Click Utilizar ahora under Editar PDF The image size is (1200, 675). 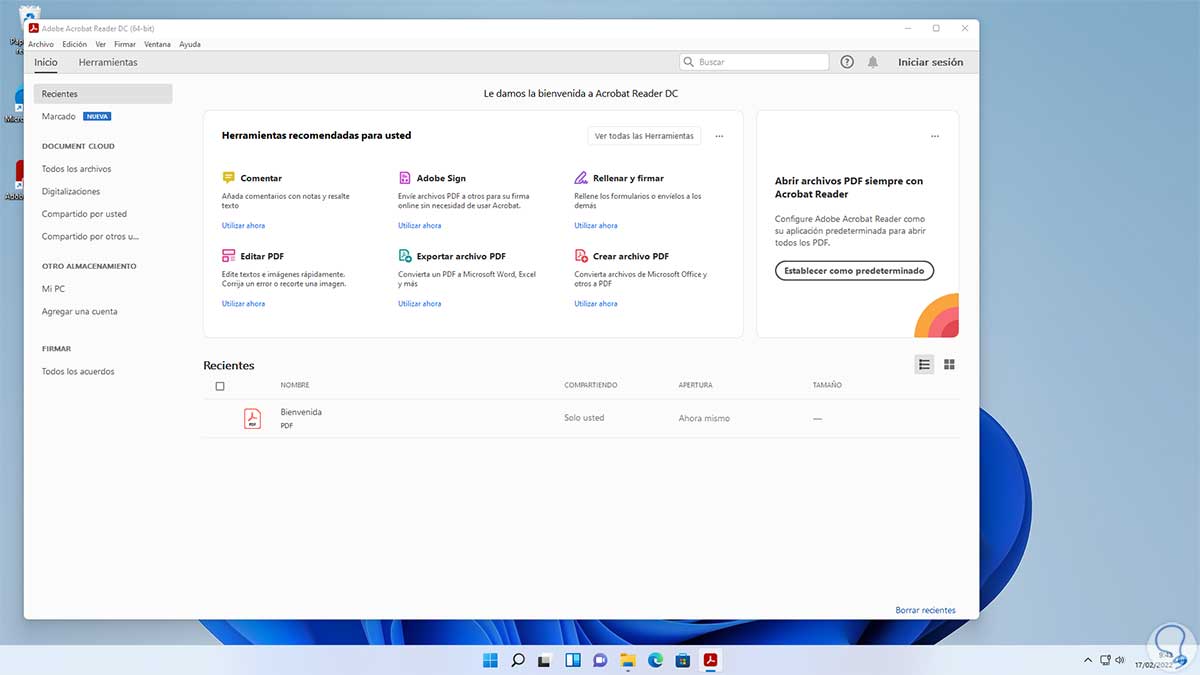244,304
